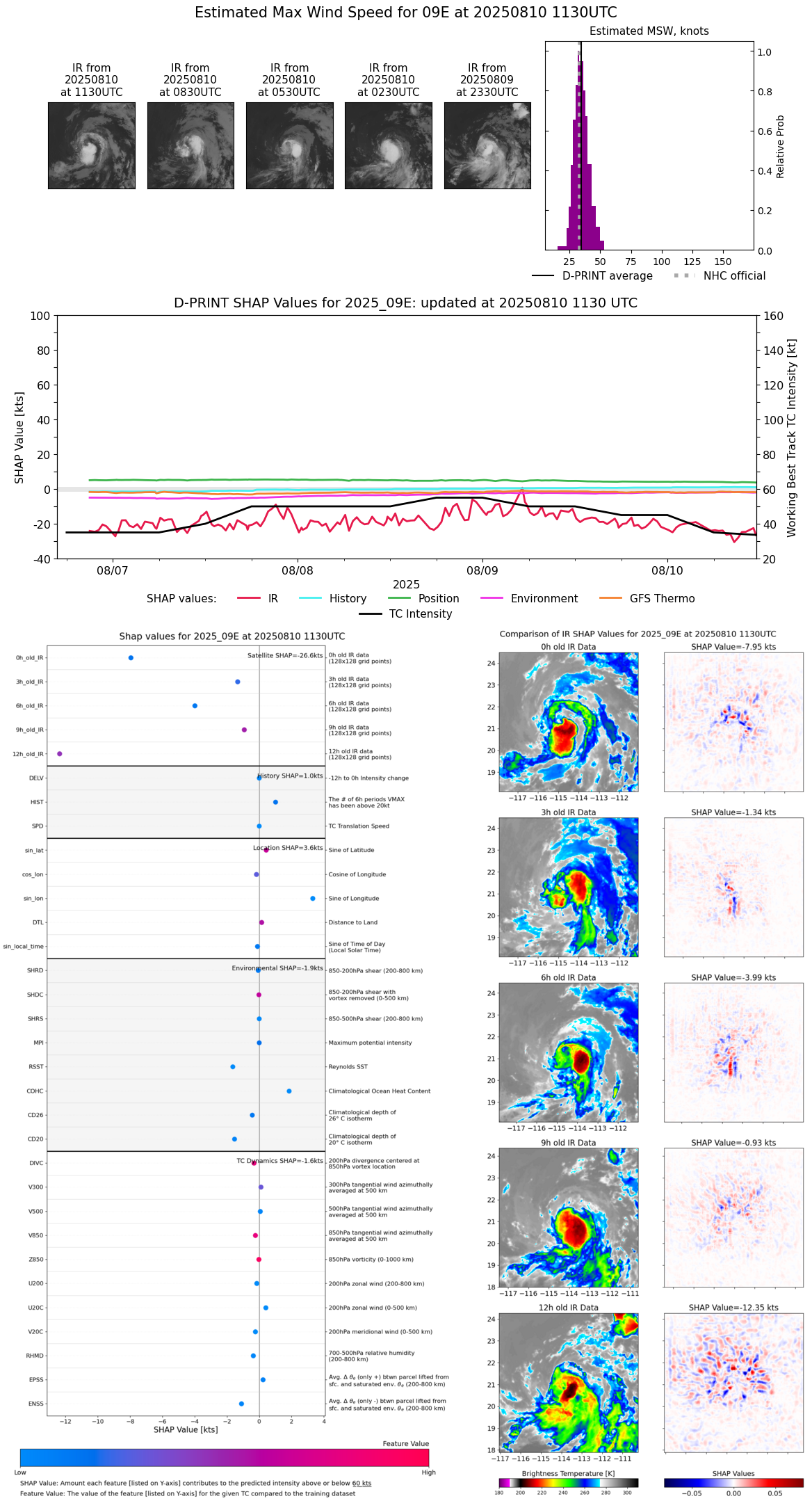Click the 12h_old_IR purple data point
Screen dimensions: 812x1501
(x=60, y=753)
